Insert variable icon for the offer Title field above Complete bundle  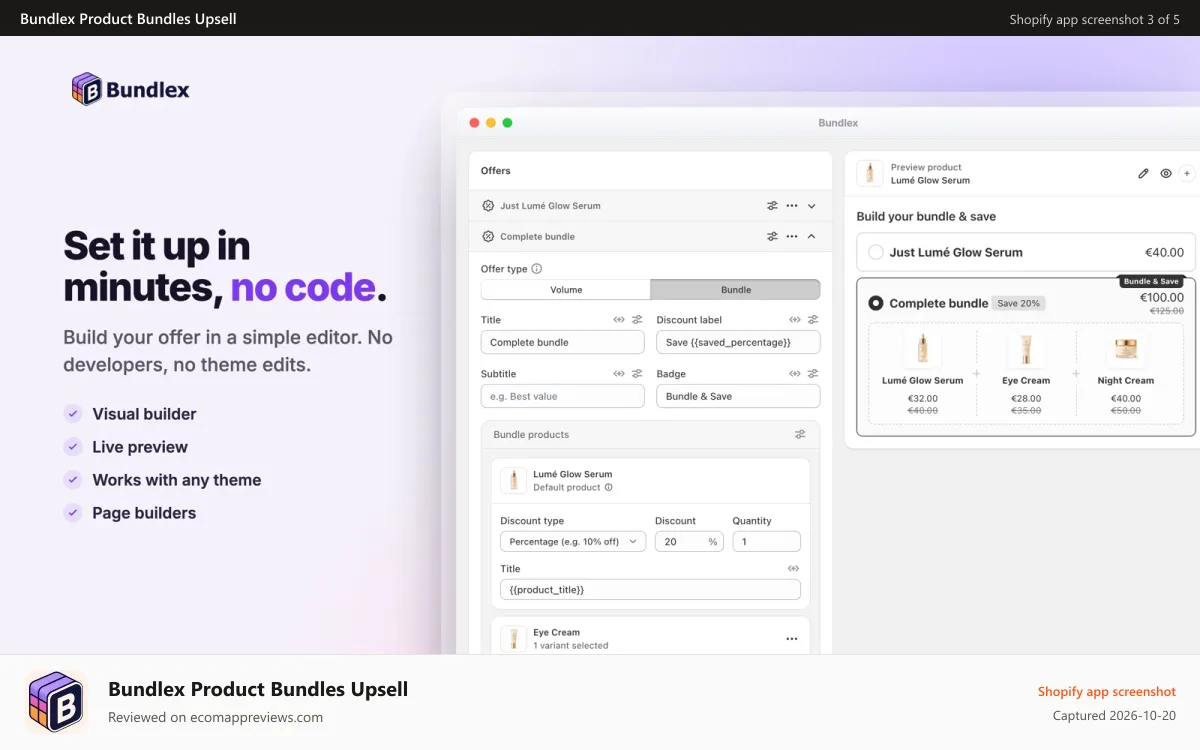619,320
